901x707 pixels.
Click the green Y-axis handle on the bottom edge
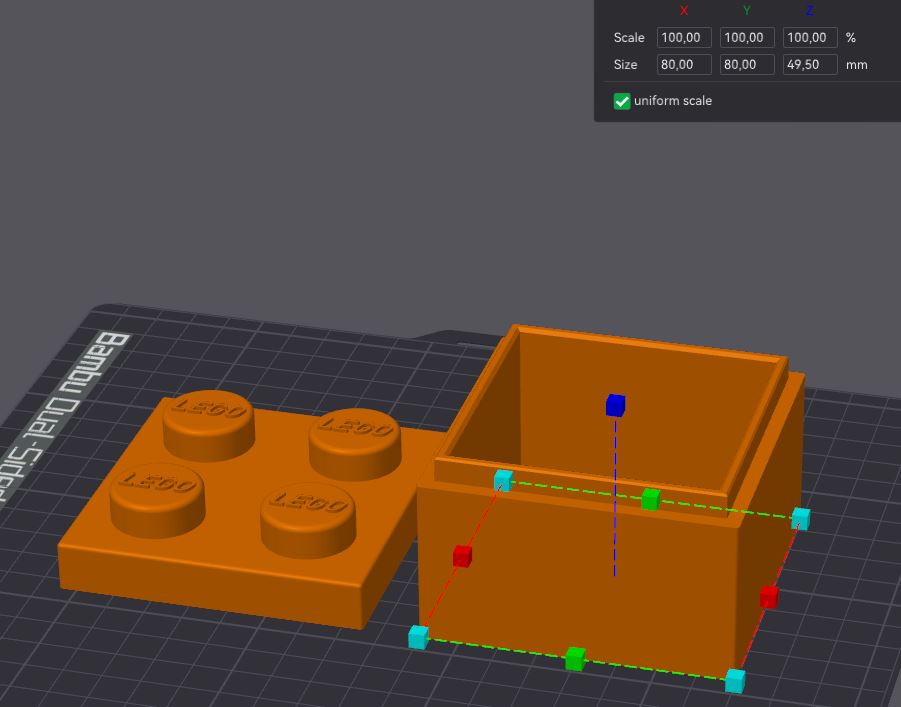(x=577, y=658)
